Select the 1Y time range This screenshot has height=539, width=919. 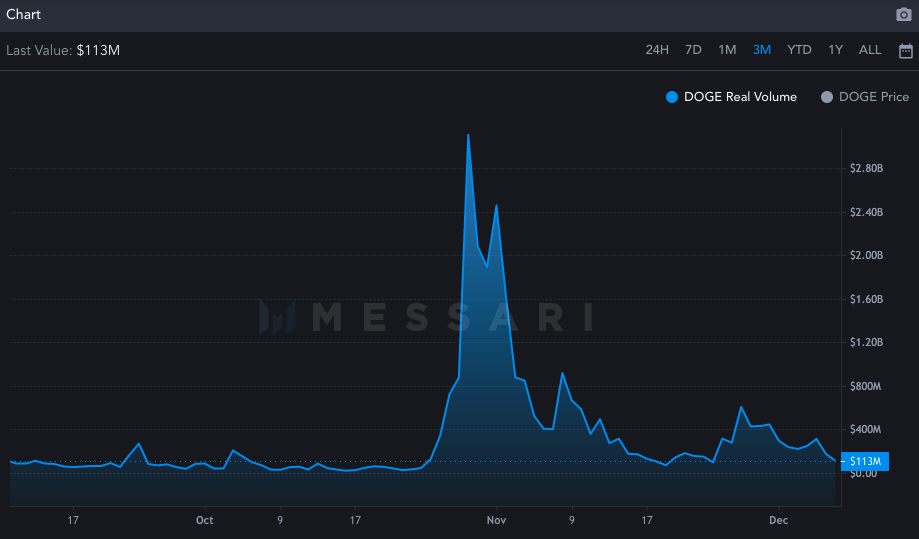[x=835, y=50]
